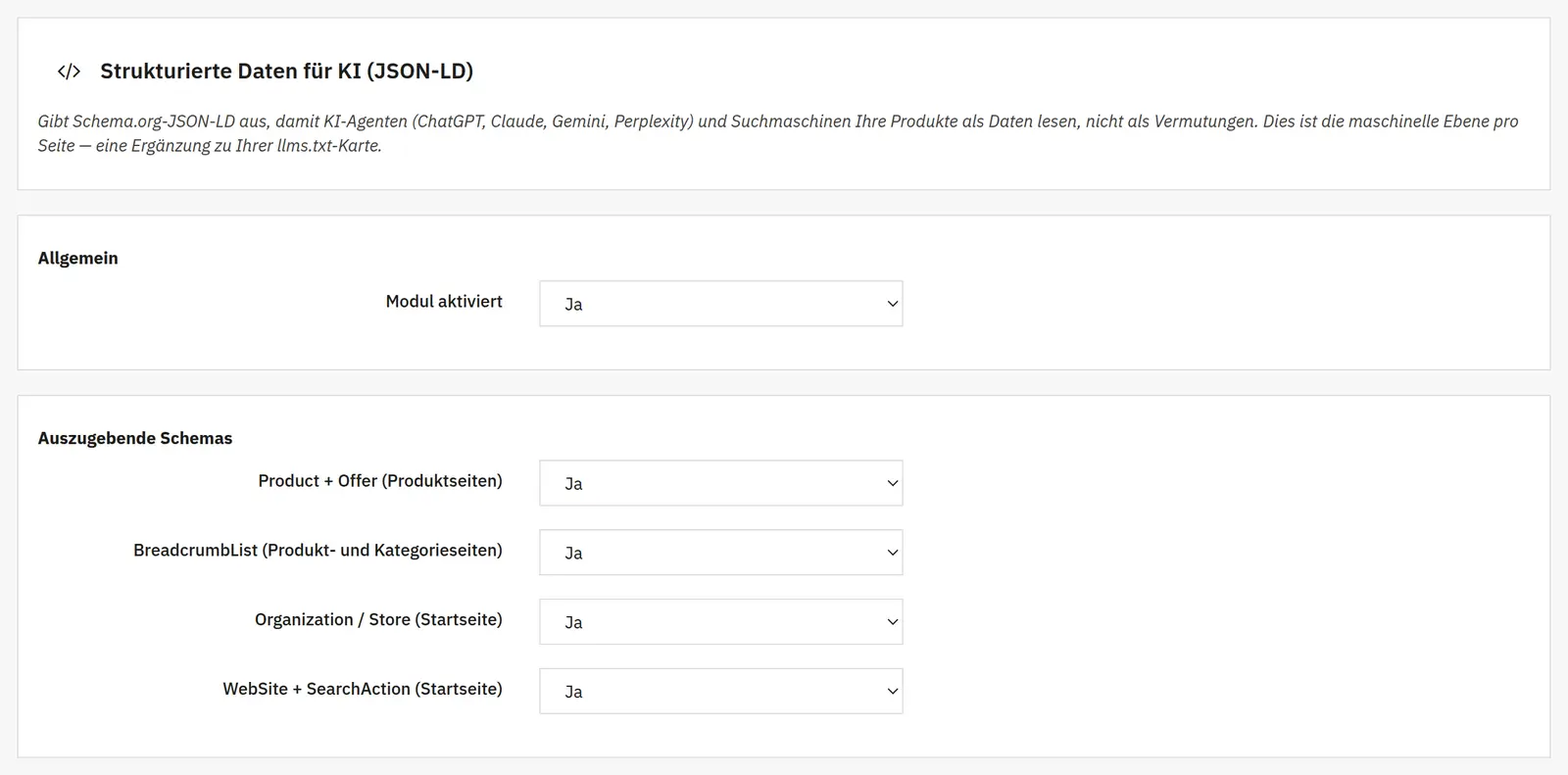Open the Product + Offer (Produktseiten) dropdown
Viewport: 1568px width, 775px height.
pyautogui.click(x=720, y=483)
